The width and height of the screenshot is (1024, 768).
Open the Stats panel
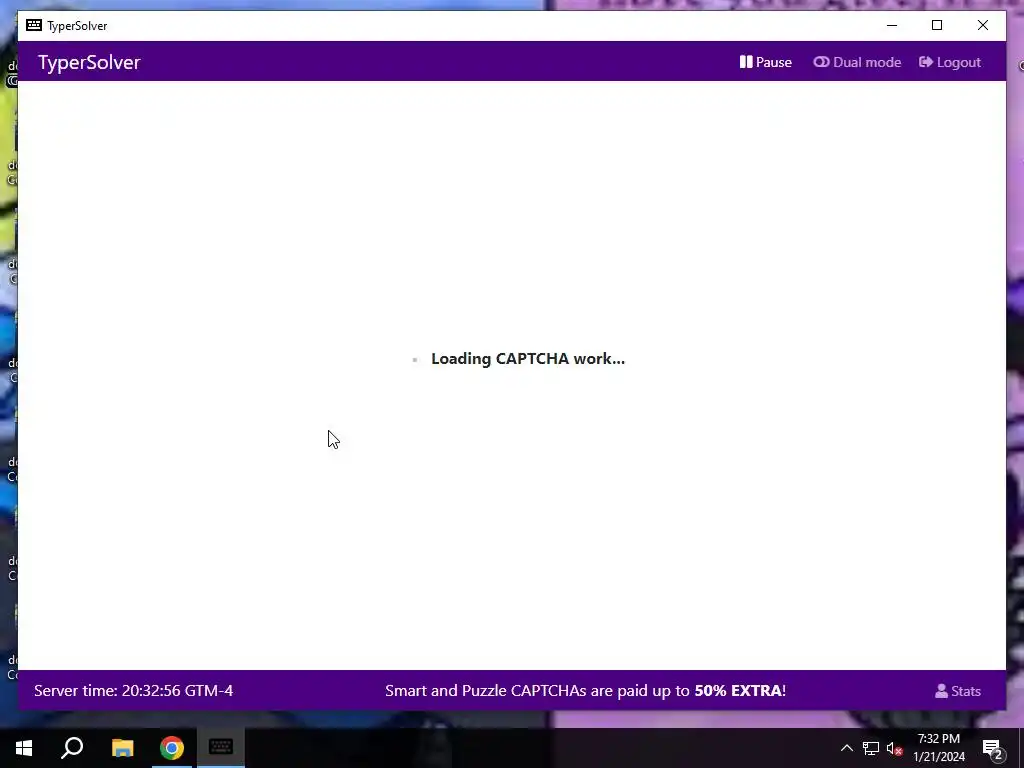pos(957,691)
